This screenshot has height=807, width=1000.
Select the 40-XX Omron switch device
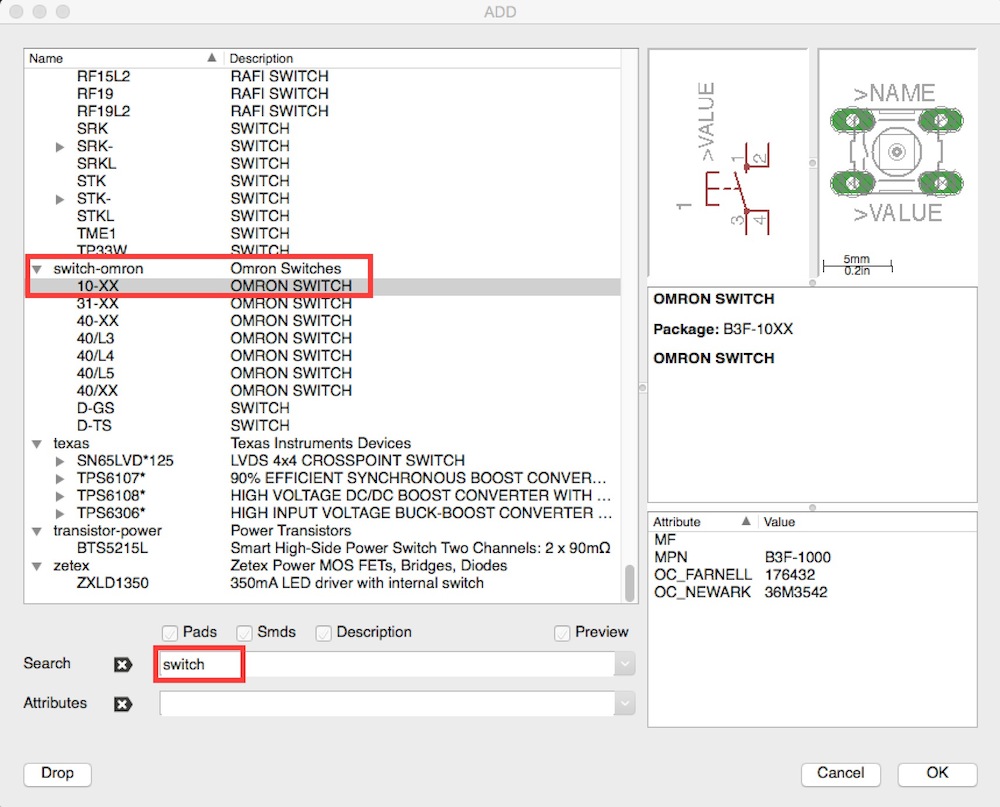click(322, 321)
